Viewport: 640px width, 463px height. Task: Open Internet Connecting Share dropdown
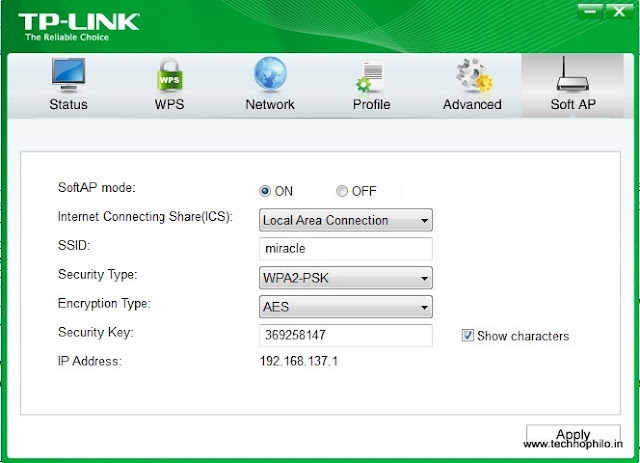click(346, 220)
